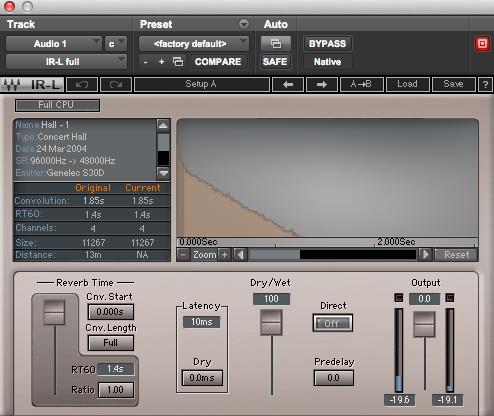Viewport: 494px width, 416px height.
Task: Click the waveform horizontal scrollbar
Action: pyautogui.click(x=332, y=255)
